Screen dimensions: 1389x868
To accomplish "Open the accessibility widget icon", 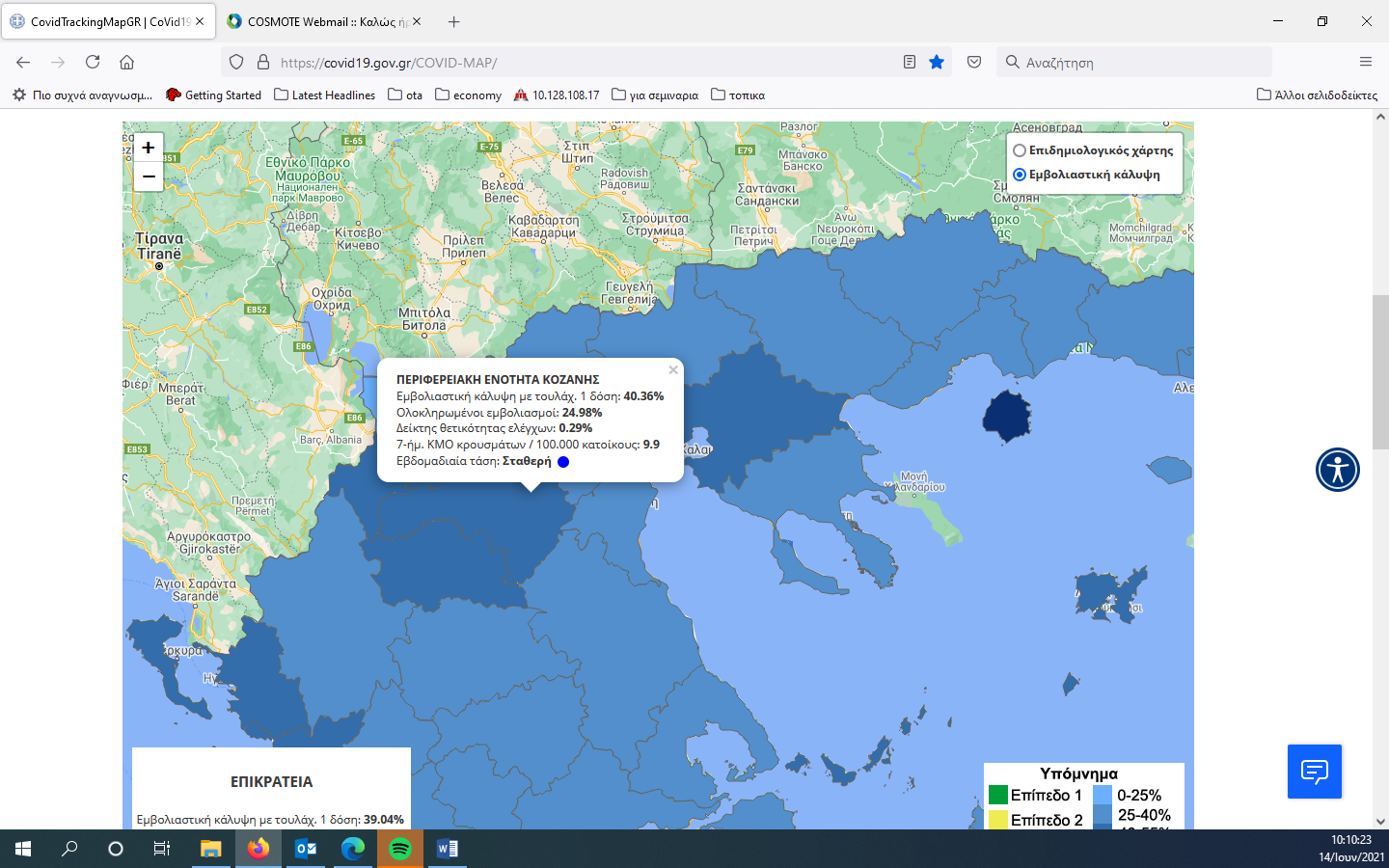I will pyautogui.click(x=1338, y=470).
